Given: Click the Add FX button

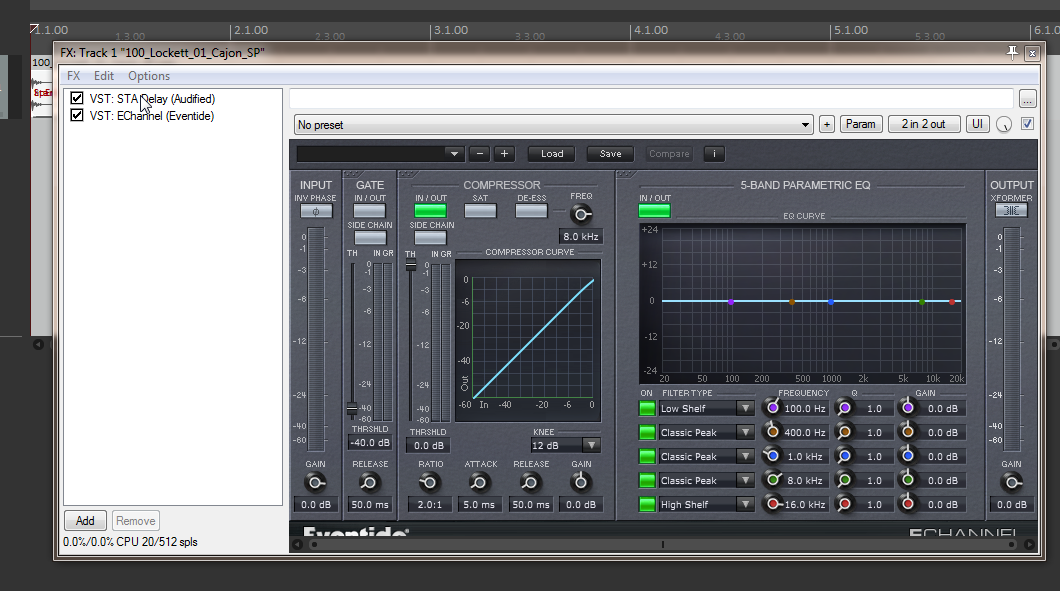Looking at the screenshot, I should coord(85,521).
